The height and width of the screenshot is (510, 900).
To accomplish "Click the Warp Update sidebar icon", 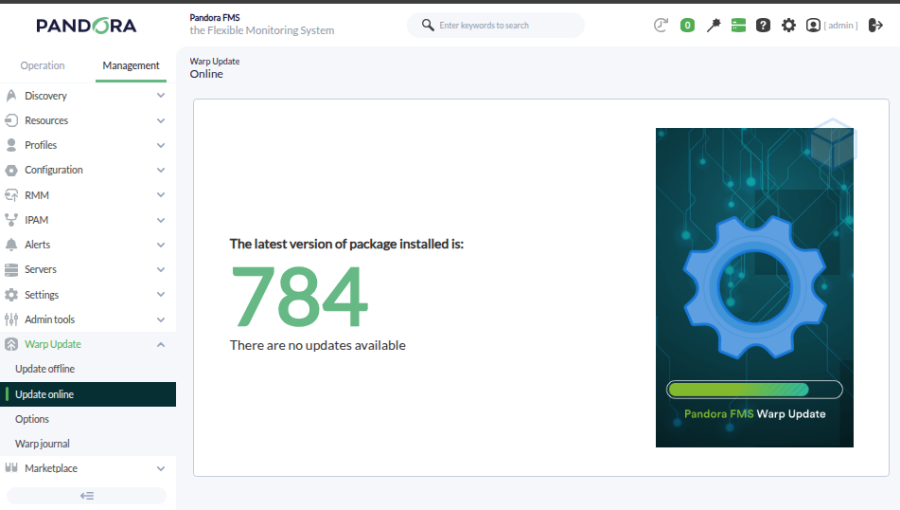I will pyautogui.click(x=11, y=344).
